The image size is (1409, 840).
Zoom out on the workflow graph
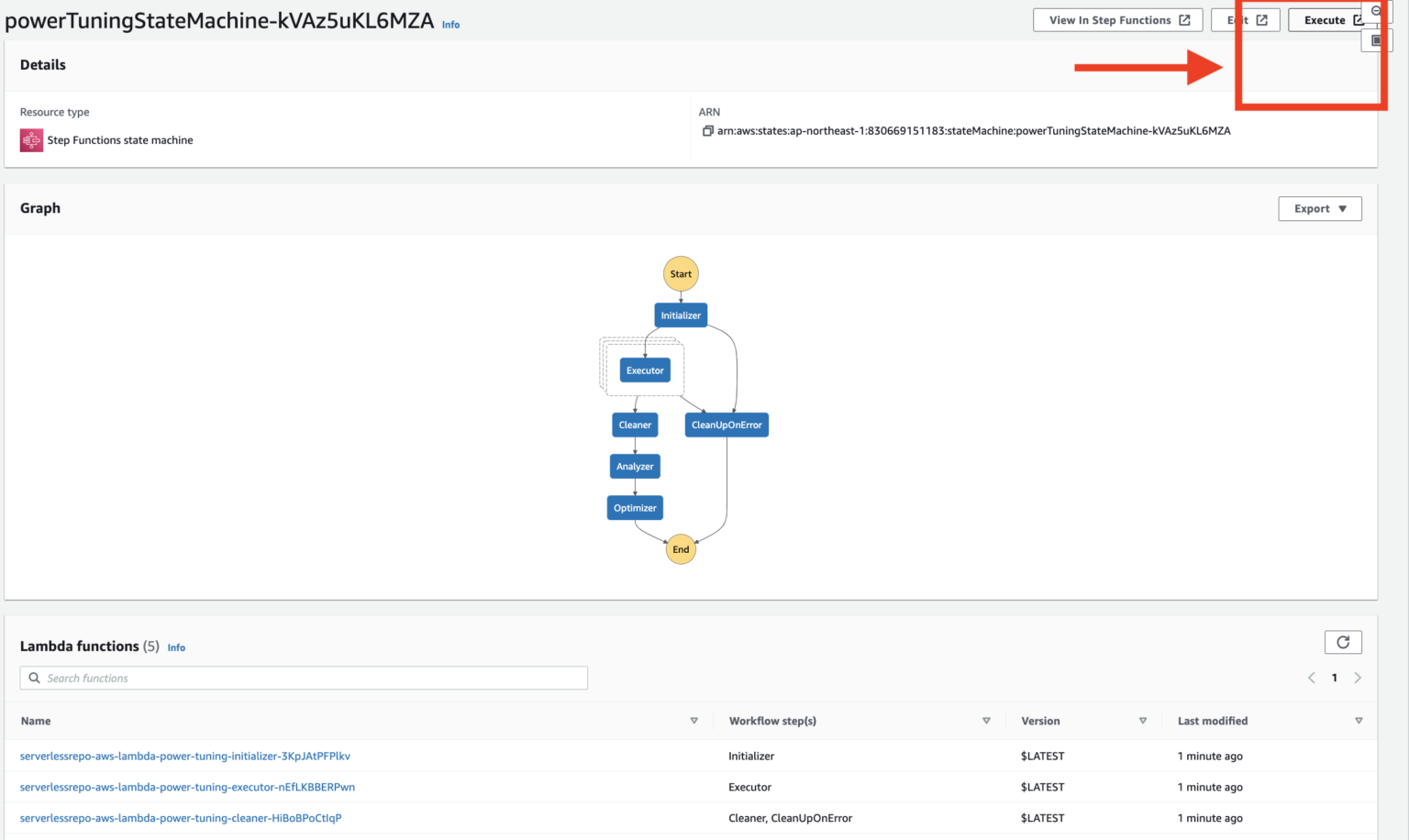coord(1376,11)
